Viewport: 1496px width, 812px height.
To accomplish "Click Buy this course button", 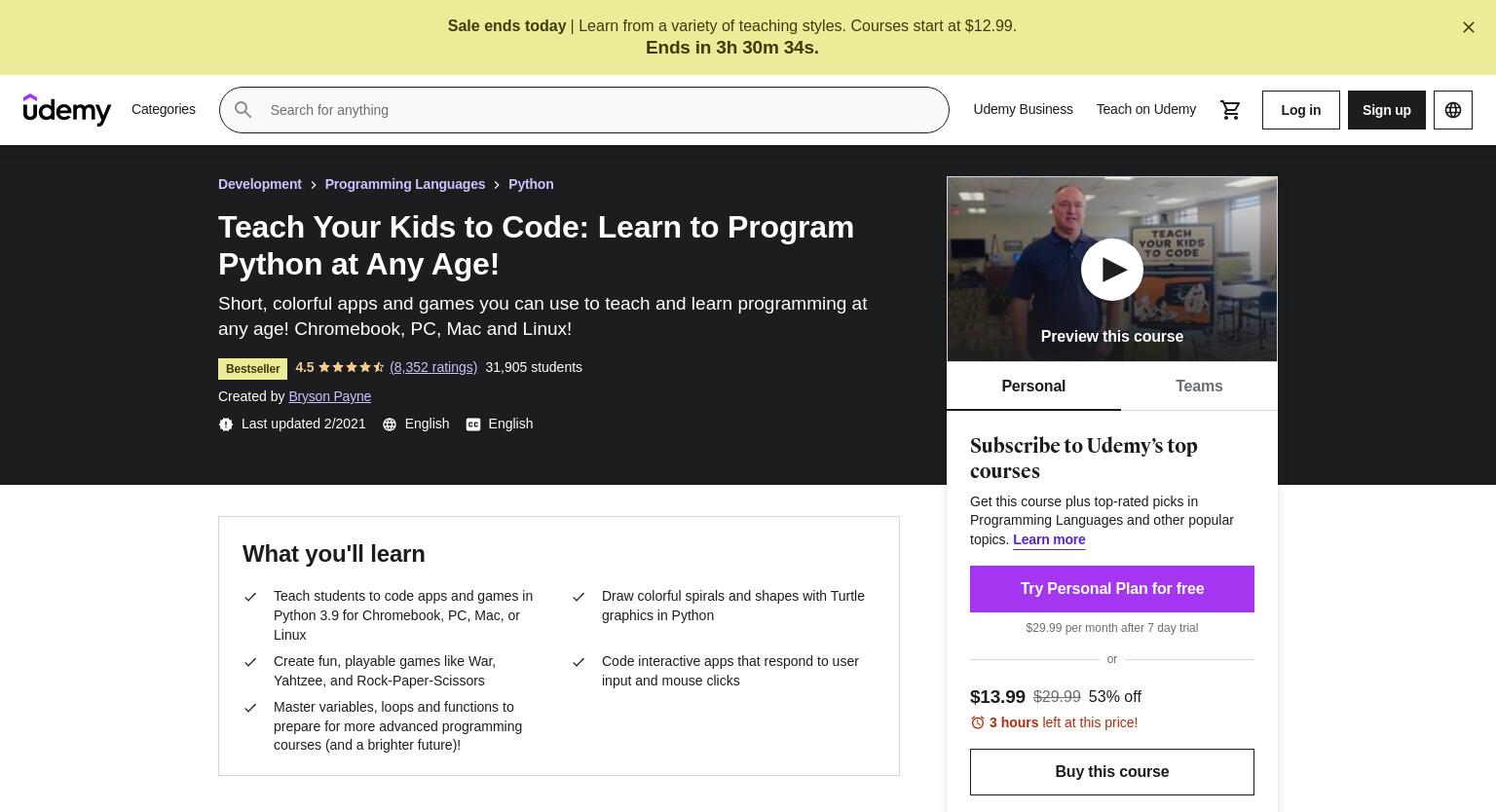I will point(1112,772).
